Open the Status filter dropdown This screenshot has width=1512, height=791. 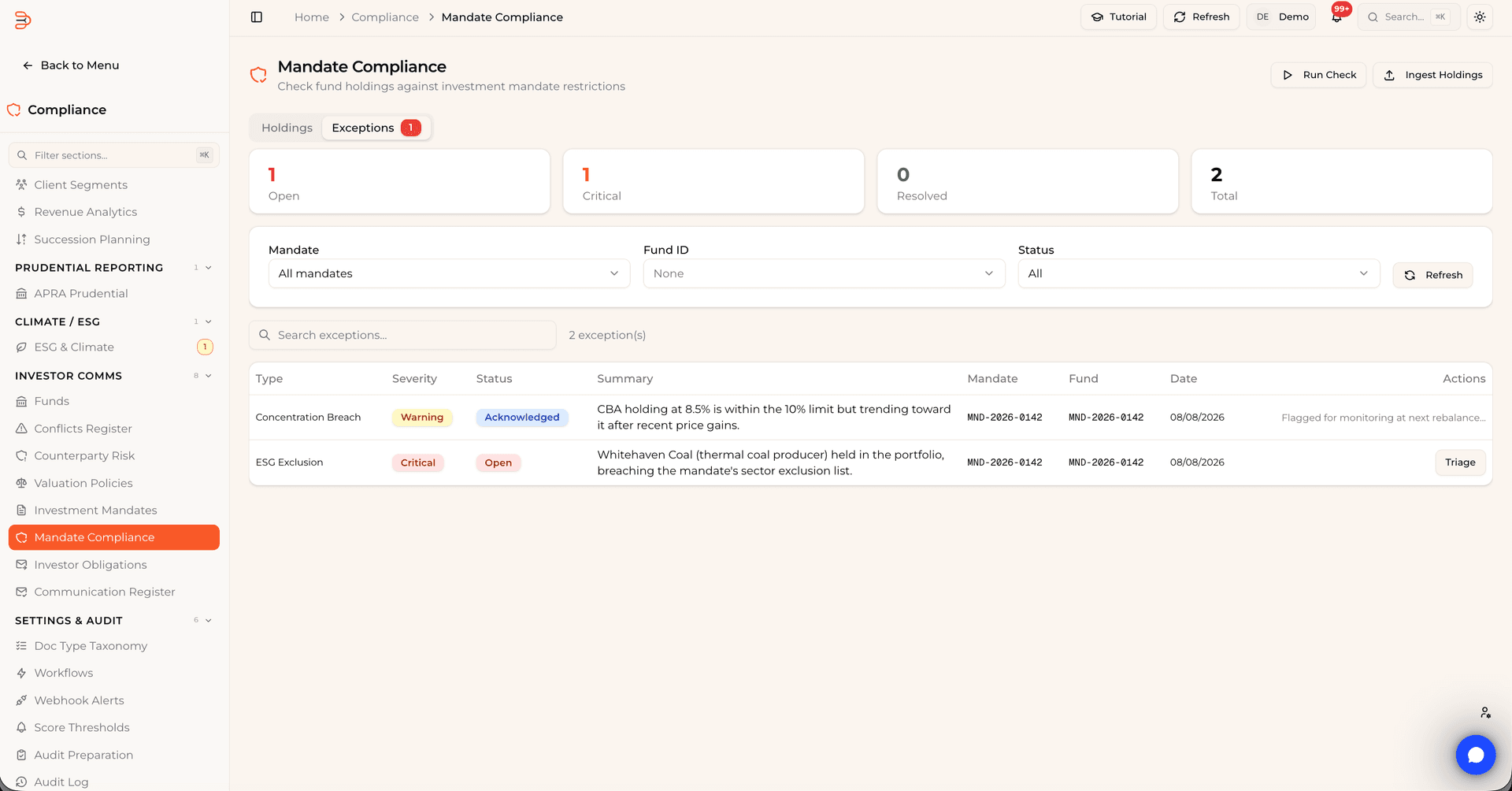[x=1199, y=273]
